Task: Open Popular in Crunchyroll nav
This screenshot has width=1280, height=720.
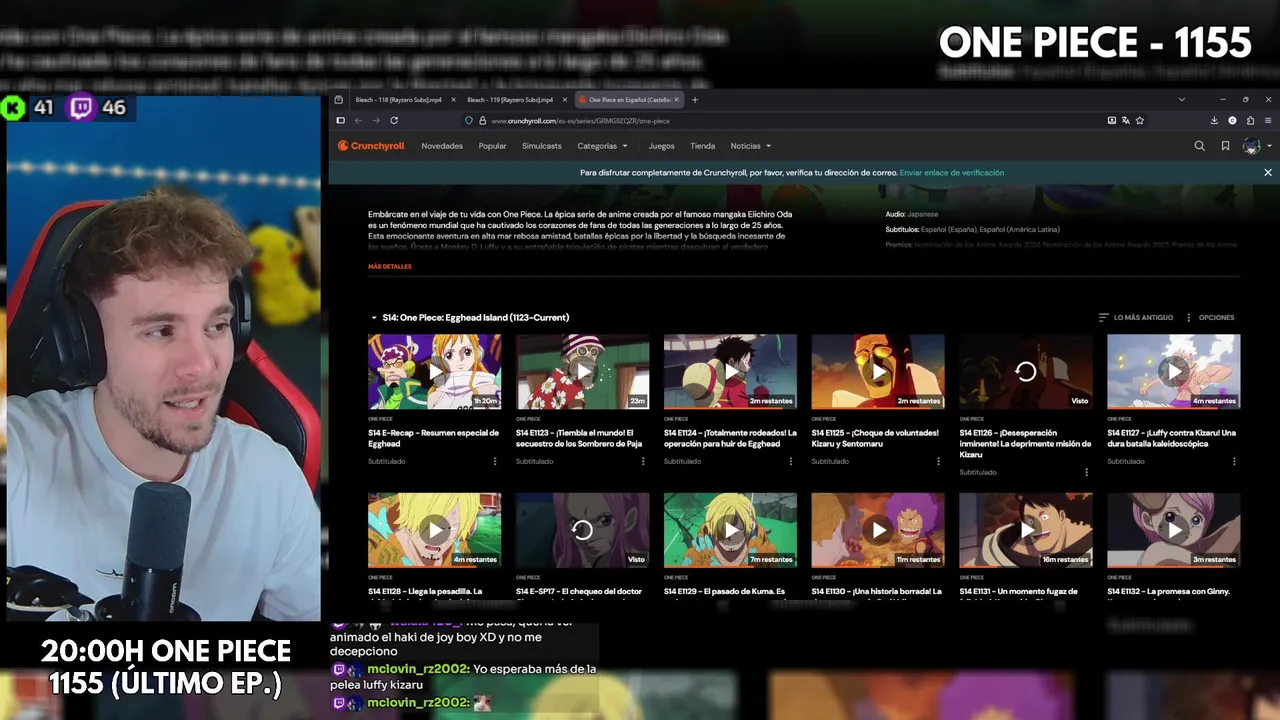Action: click(x=492, y=146)
